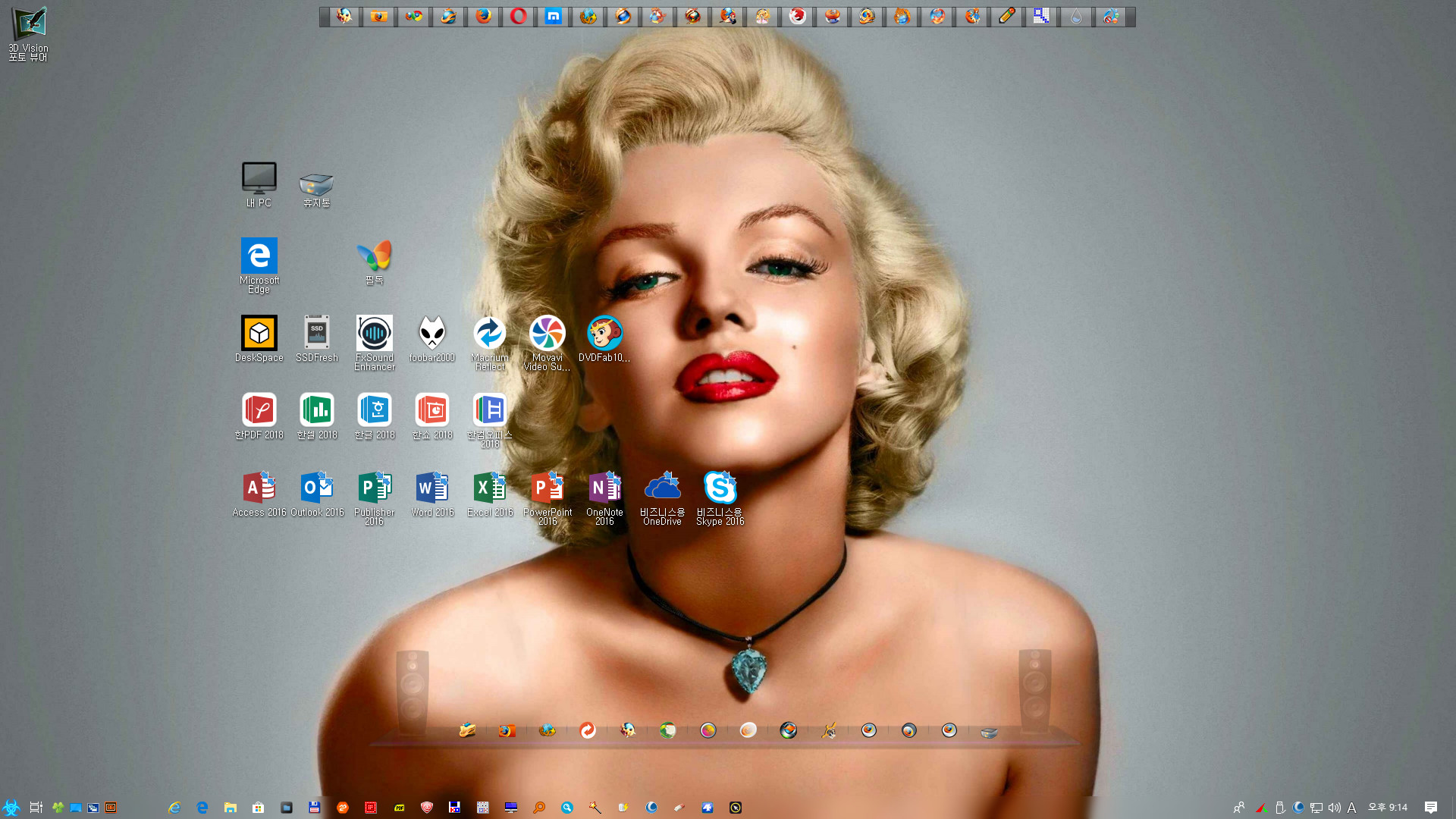Click the PDF taskbar icon
Image resolution: width=1456 pixels, height=819 pixels.
coord(399,808)
